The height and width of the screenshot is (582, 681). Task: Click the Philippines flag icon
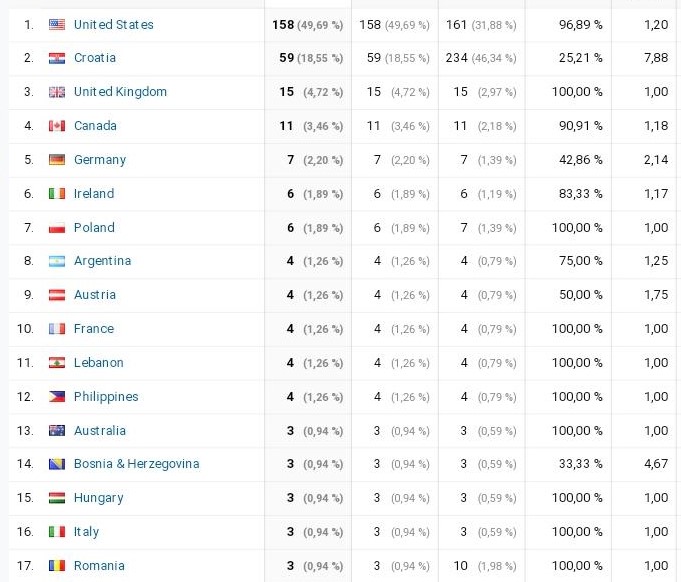coord(57,397)
